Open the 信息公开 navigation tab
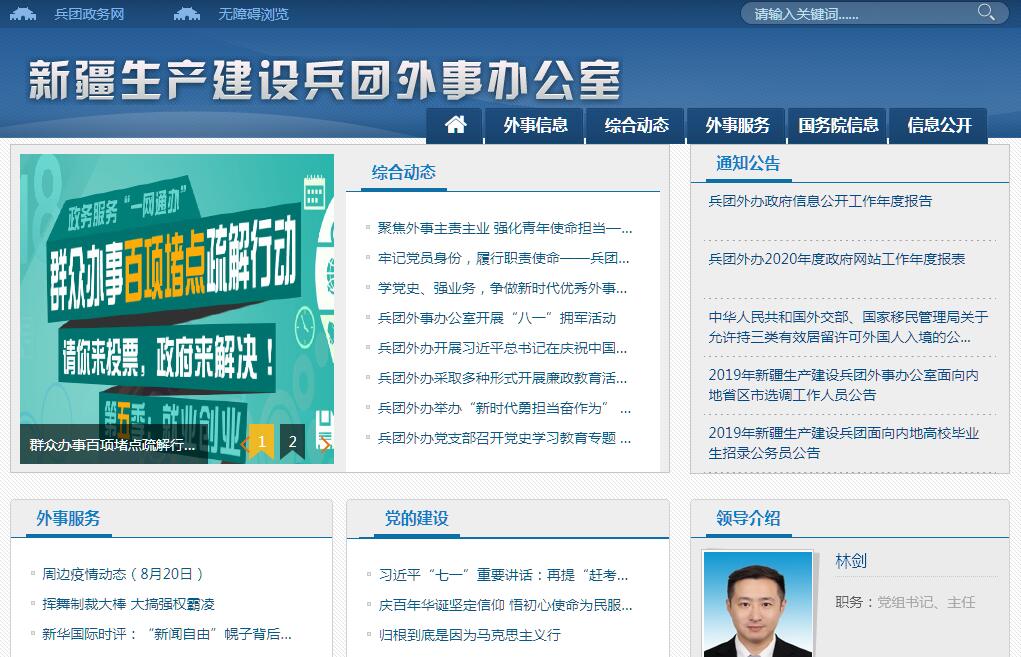This screenshot has width=1021, height=657. click(x=938, y=125)
